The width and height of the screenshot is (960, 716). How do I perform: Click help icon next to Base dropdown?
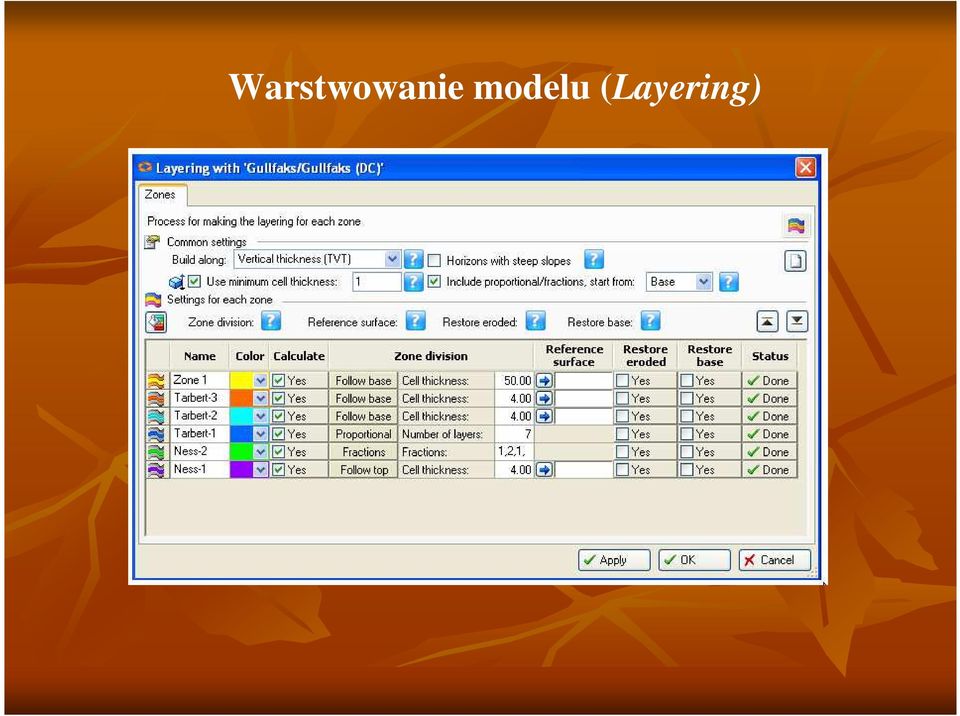728,282
